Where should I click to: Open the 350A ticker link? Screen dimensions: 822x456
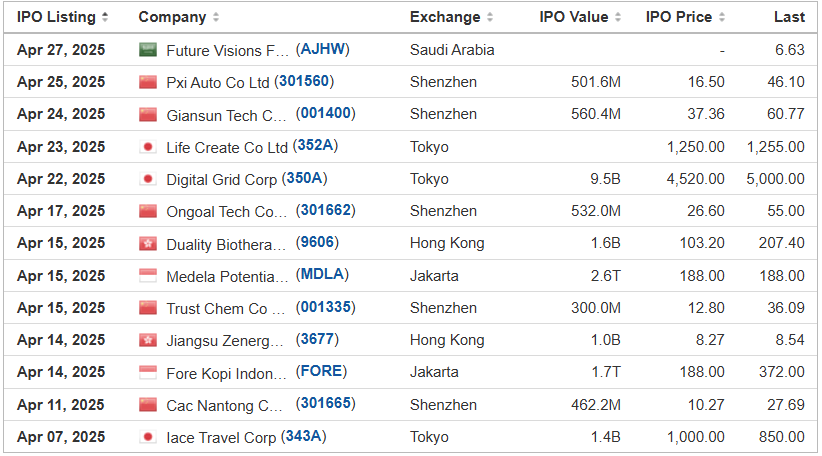[x=305, y=178]
